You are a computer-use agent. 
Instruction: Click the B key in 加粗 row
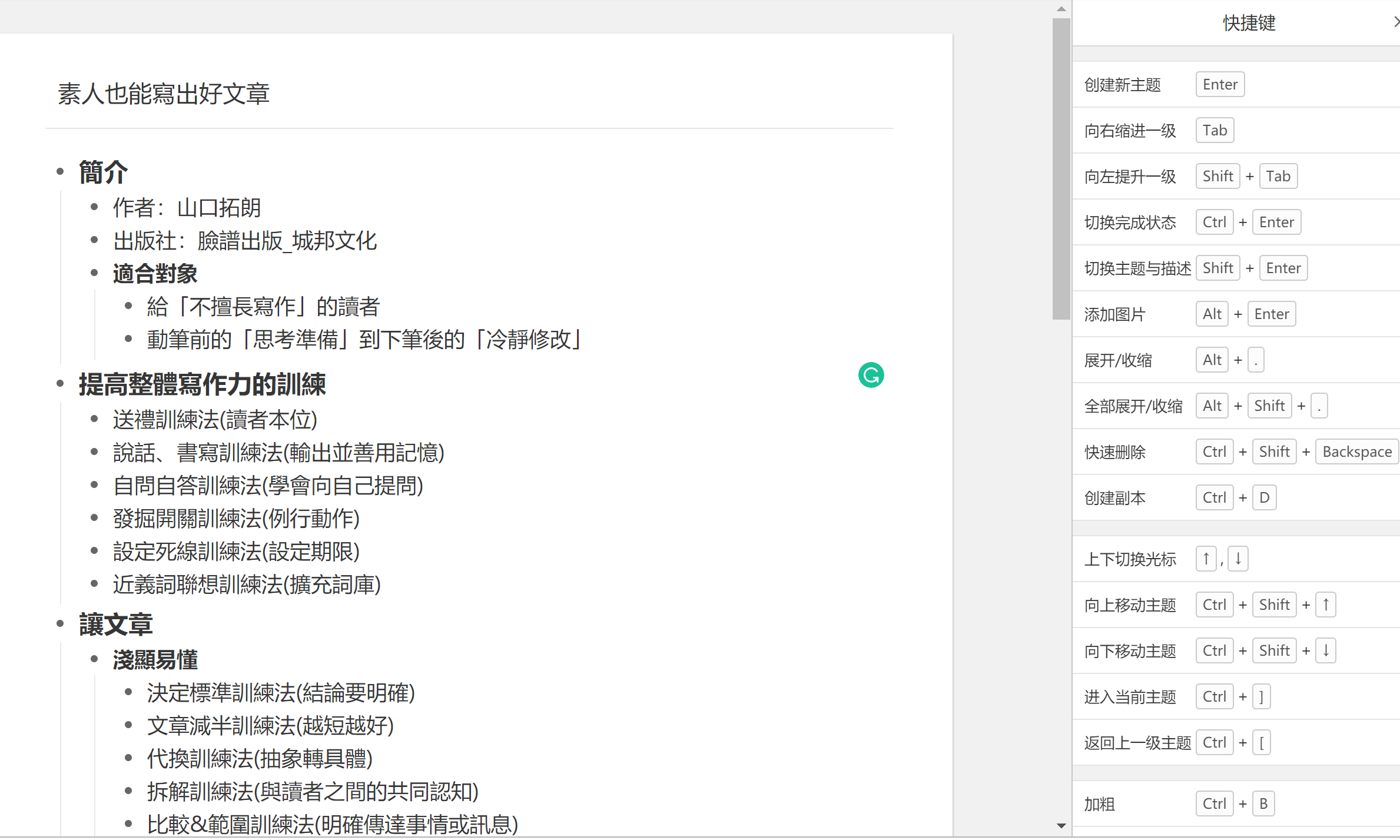pyautogui.click(x=1263, y=804)
